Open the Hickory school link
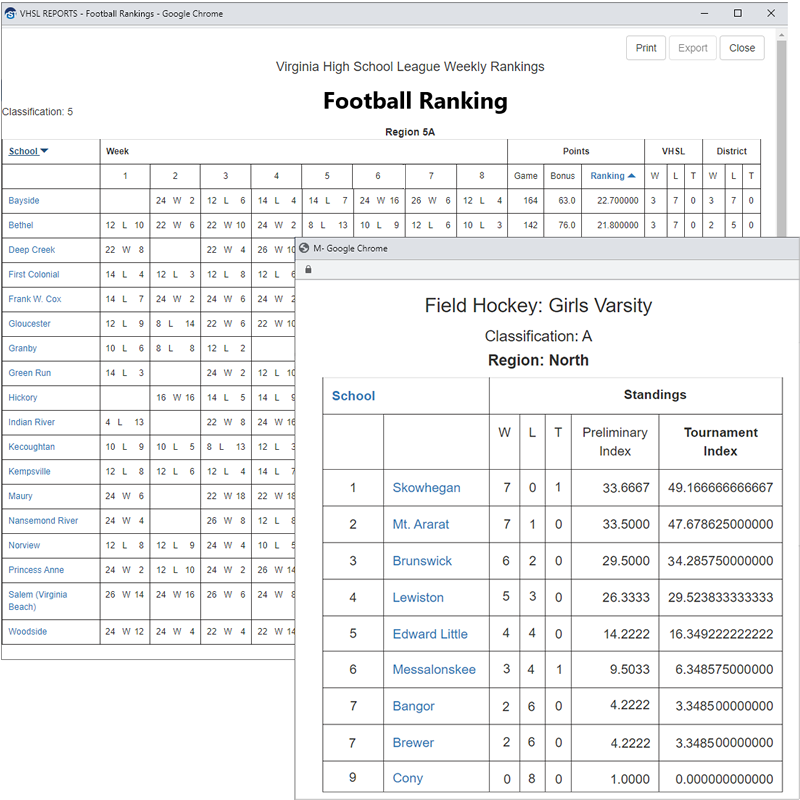The width and height of the screenshot is (800, 800). 22,397
